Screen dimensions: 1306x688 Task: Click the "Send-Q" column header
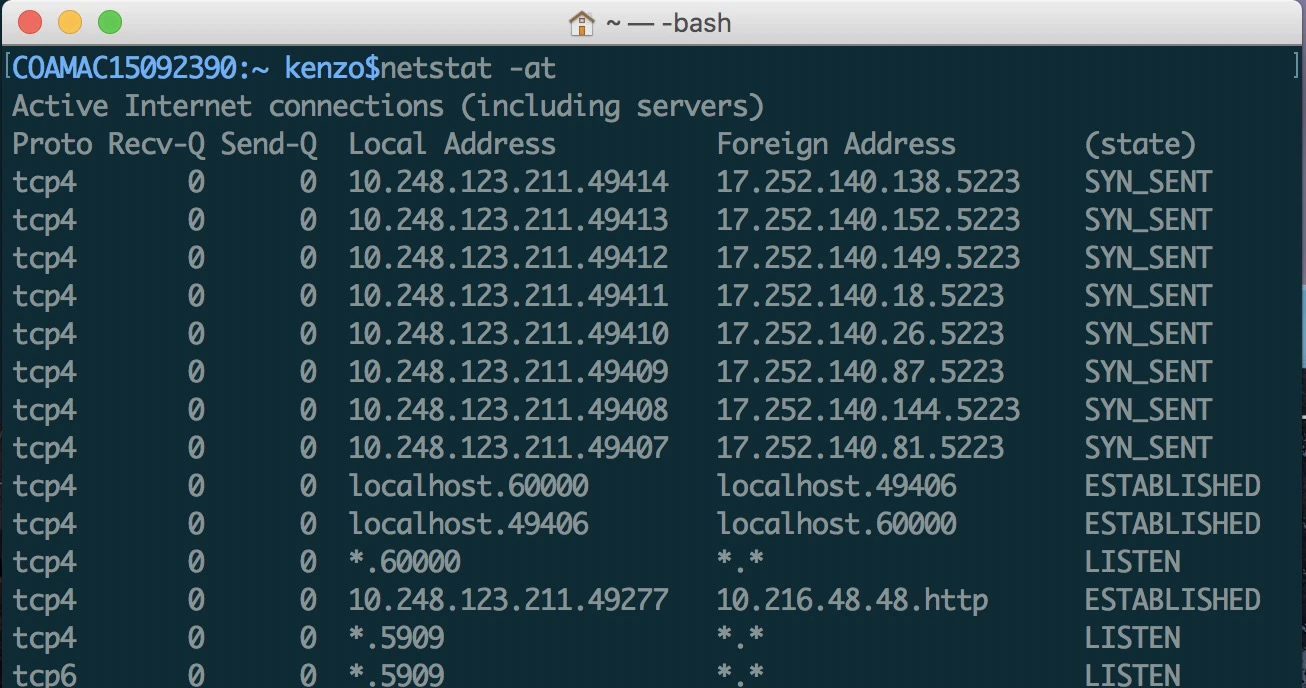(x=268, y=144)
